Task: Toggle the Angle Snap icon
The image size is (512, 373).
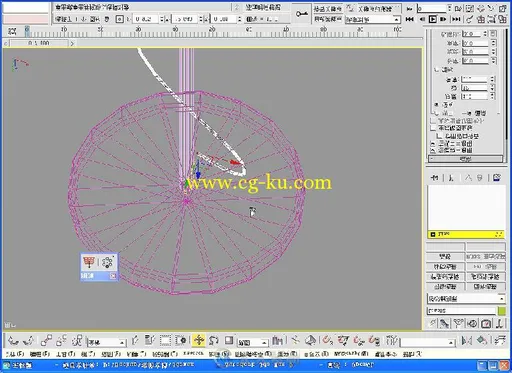Action: click(343, 341)
